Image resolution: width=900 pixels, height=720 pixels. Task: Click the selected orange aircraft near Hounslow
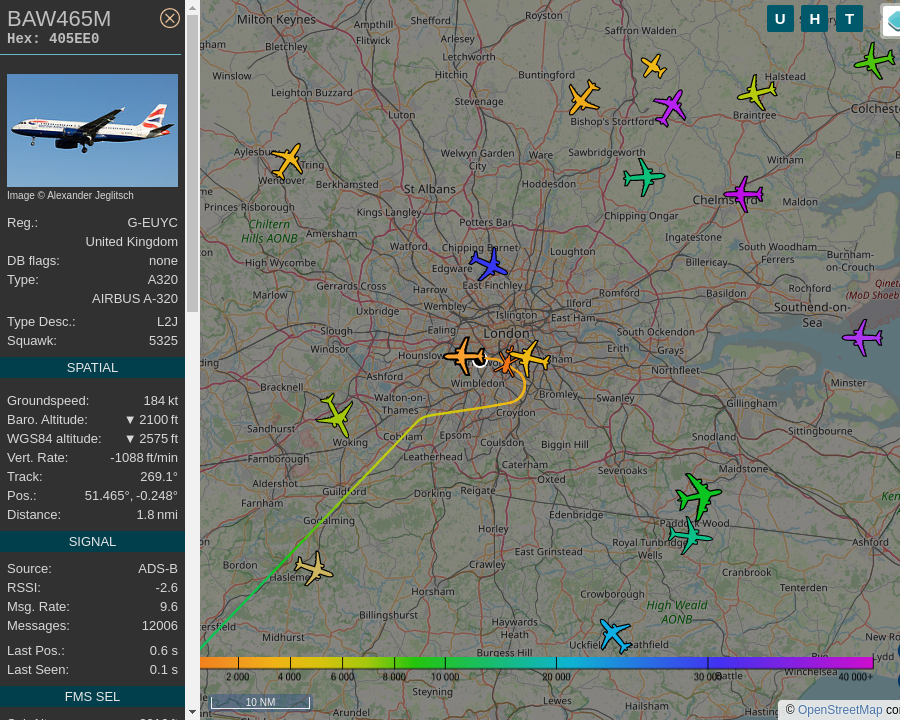click(x=464, y=356)
